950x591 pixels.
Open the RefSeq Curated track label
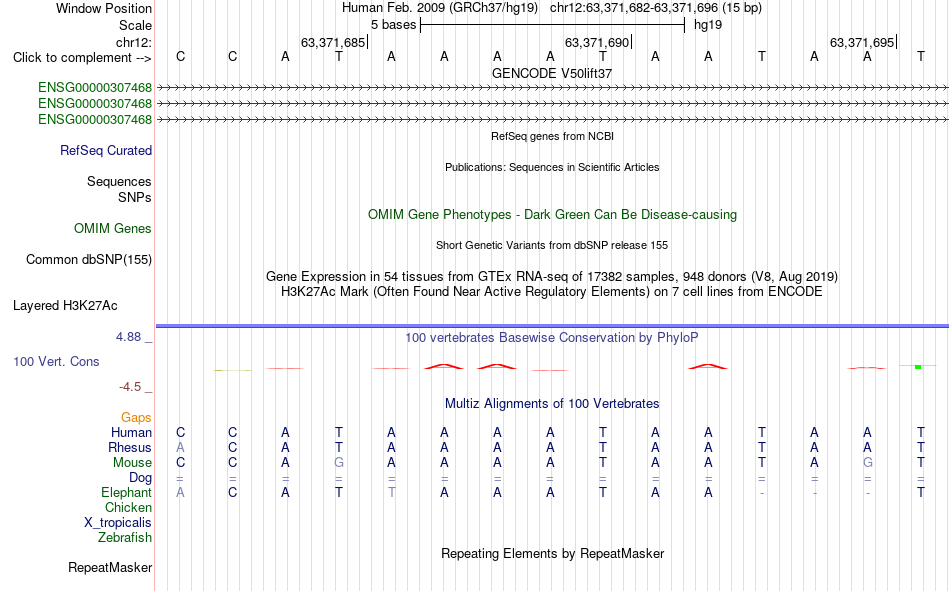click(x=106, y=150)
